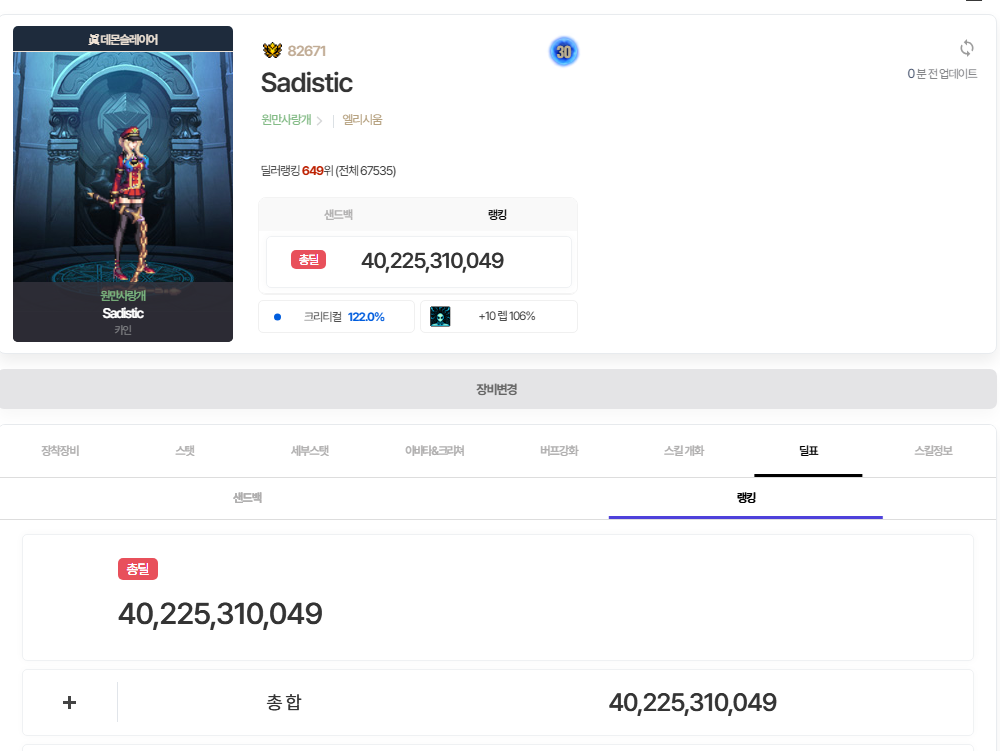Click the blue dot beside 크리티컬

[277, 317]
